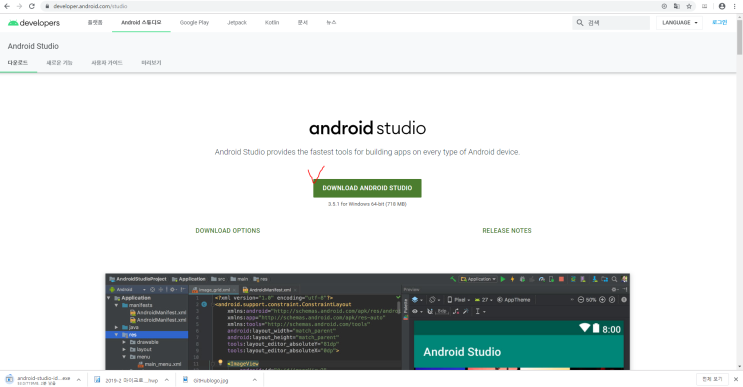Click AppTheme in the IDE preview toolbar
The width and height of the screenshot is (743, 387).
pos(514,299)
